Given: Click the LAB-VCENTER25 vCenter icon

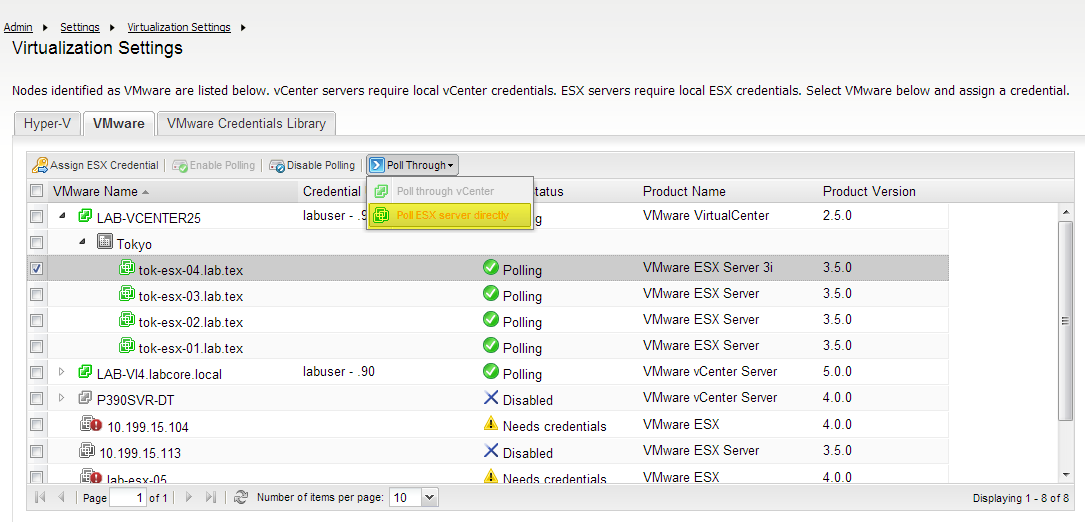Looking at the screenshot, I should point(85,216).
